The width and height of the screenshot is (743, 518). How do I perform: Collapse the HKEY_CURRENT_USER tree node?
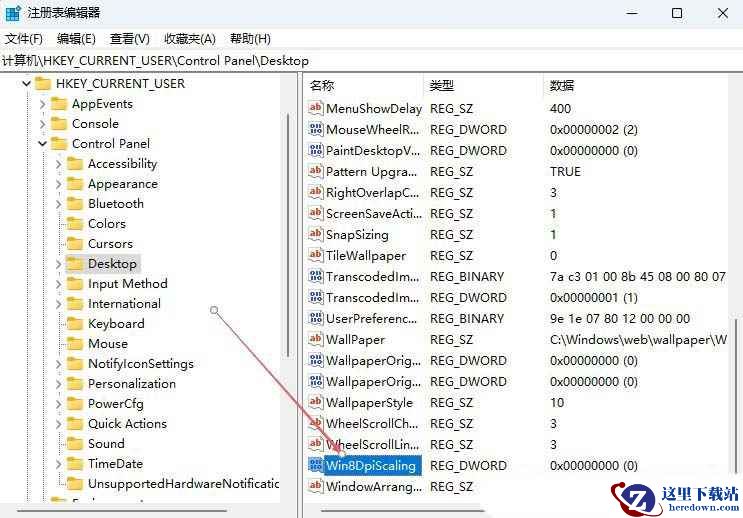[26, 84]
